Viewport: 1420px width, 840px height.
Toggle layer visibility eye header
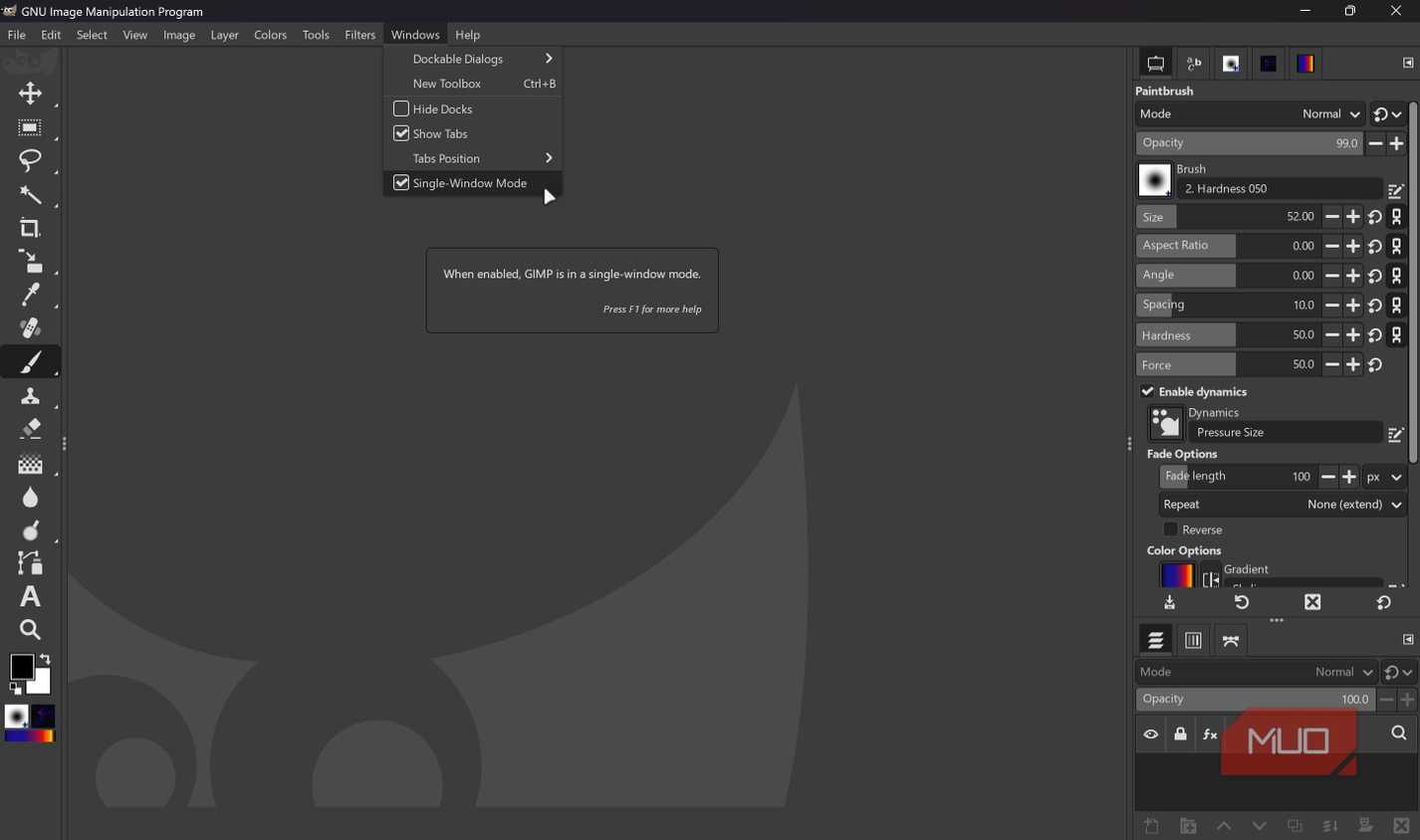tap(1151, 735)
